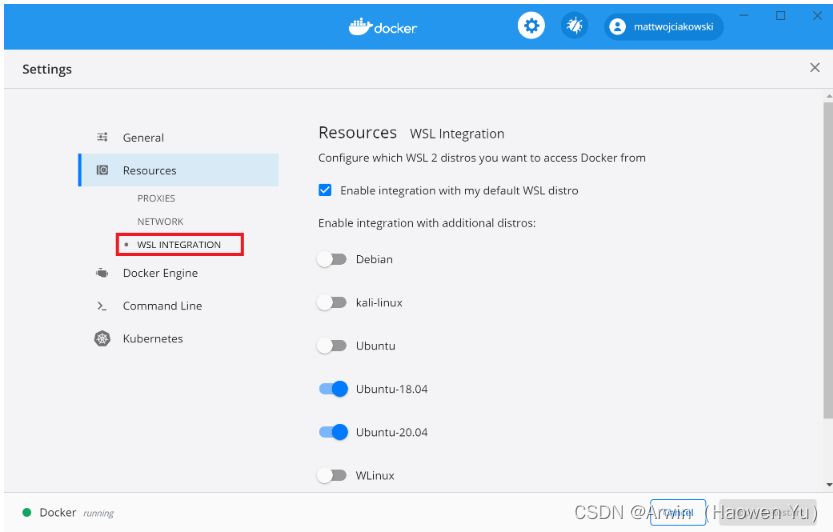
Task: Click the green Docker status dot
Action: point(27,513)
